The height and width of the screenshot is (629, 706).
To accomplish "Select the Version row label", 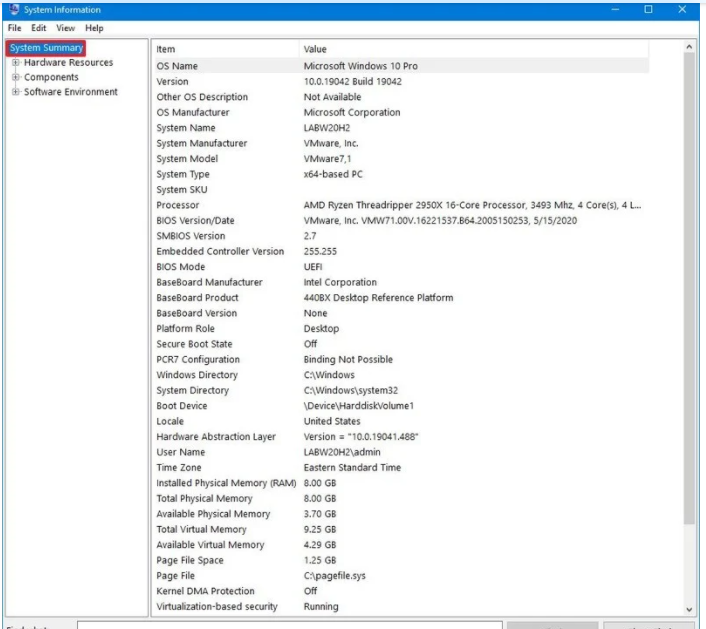I will (172, 81).
